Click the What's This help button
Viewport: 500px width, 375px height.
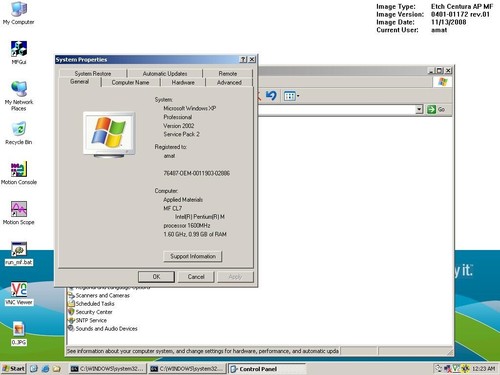click(243, 59)
